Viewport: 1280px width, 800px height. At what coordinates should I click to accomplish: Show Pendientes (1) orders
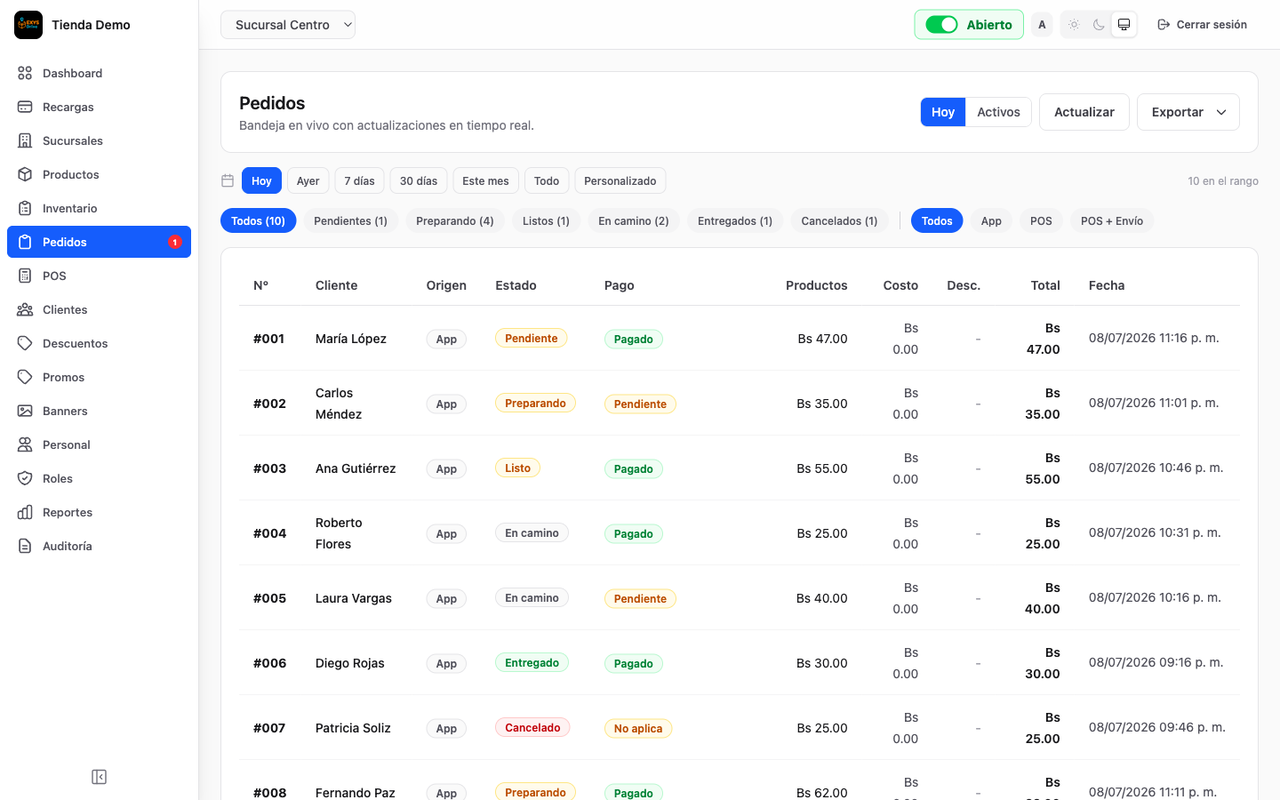[x=350, y=221]
